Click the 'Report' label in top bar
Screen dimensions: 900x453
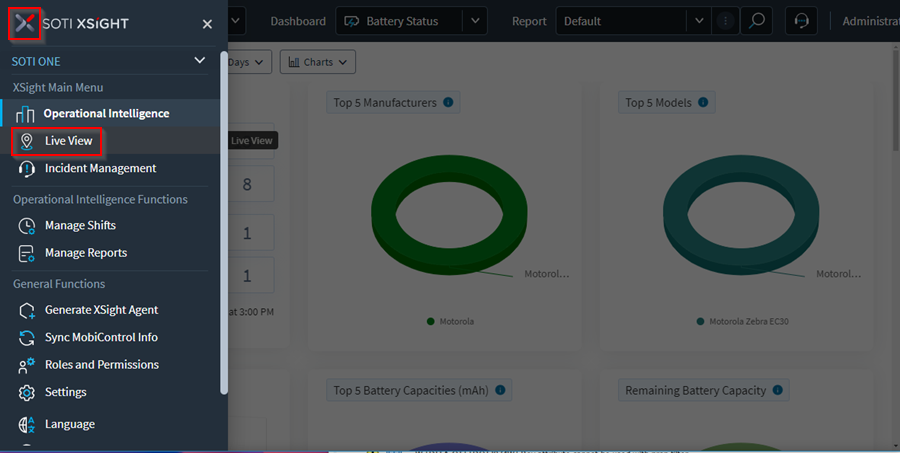tap(529, 21)
